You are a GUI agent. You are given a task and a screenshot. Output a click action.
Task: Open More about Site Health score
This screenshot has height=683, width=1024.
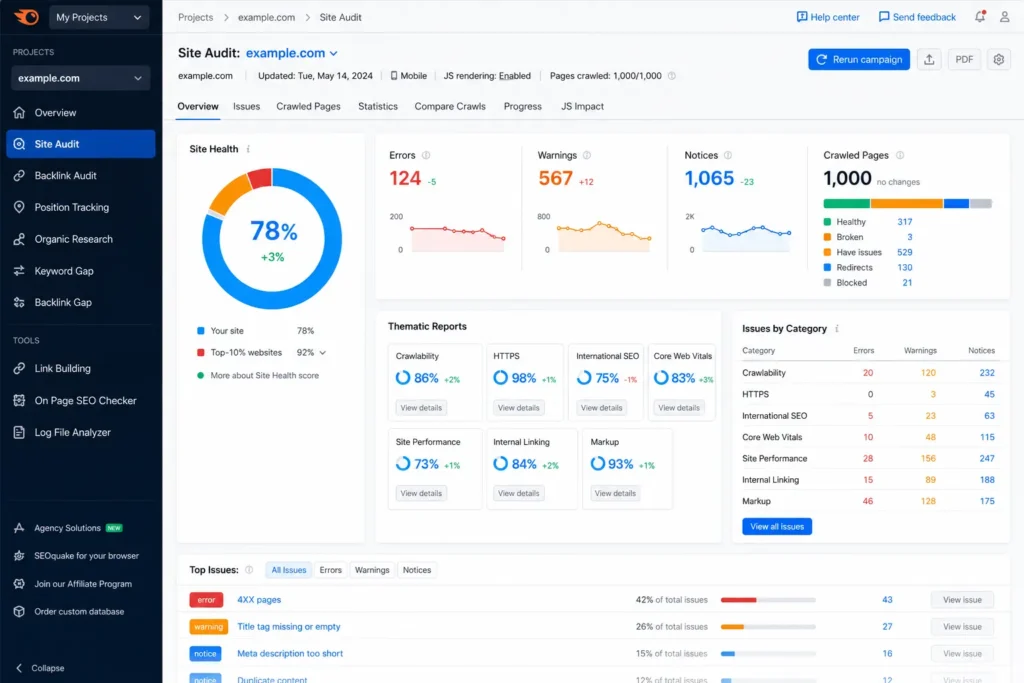264,375
